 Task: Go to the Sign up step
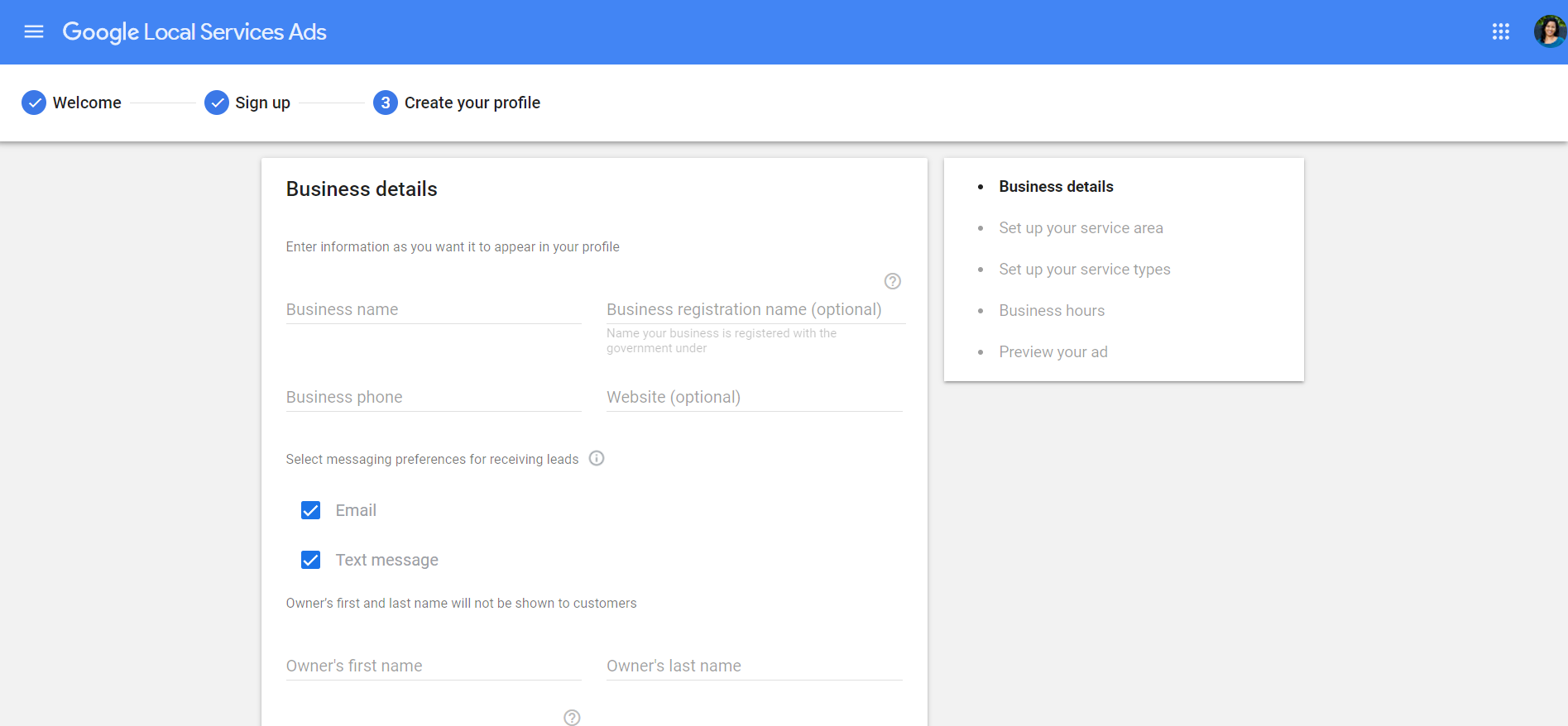click(262, 103)
